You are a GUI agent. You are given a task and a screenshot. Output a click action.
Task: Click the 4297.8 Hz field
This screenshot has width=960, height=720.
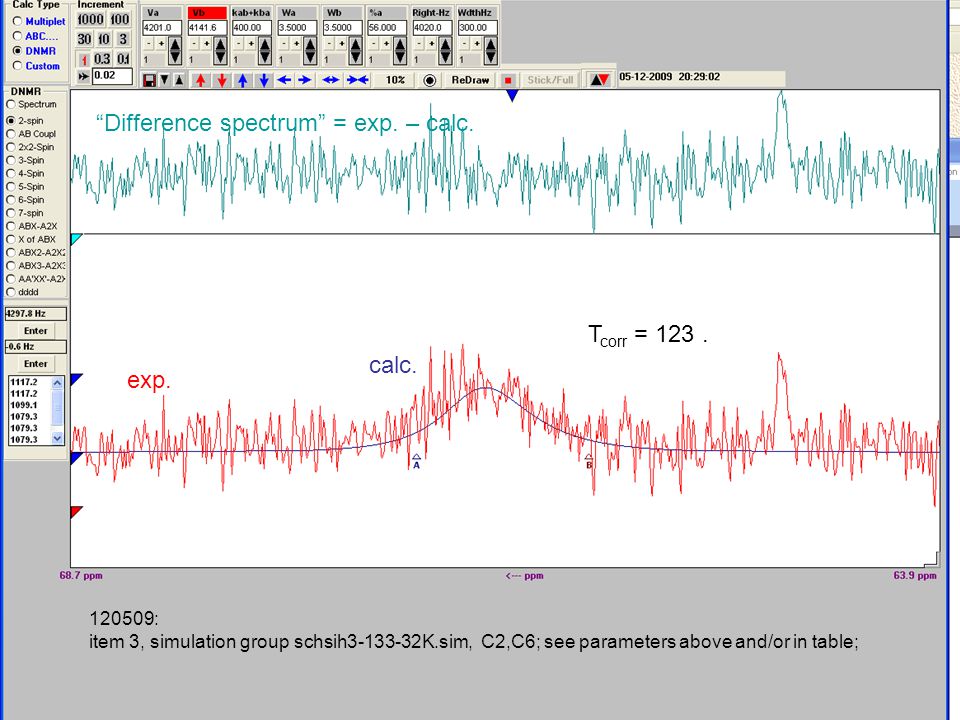point(36,313)
